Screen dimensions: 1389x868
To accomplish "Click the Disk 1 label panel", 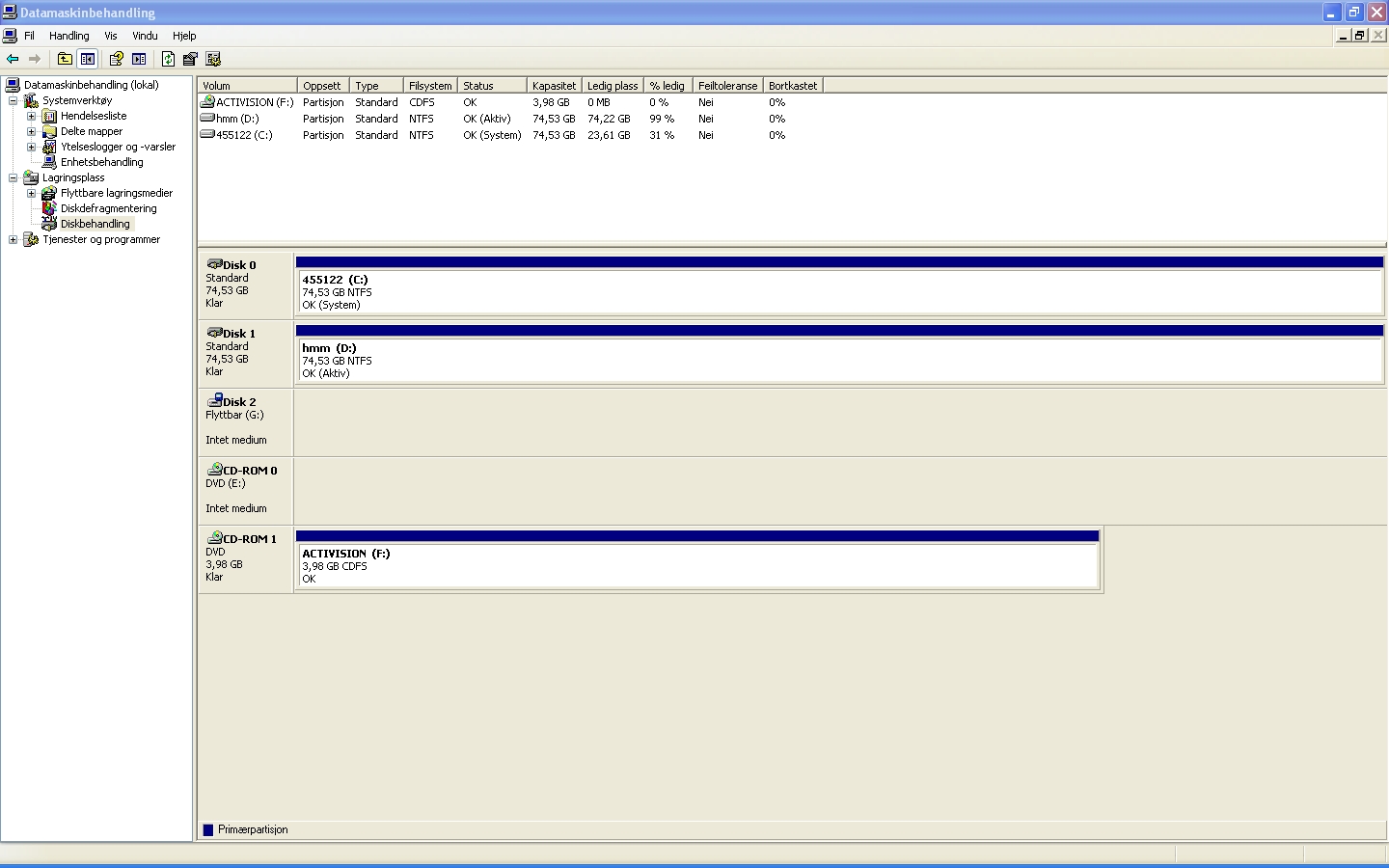I will [245, 353].
